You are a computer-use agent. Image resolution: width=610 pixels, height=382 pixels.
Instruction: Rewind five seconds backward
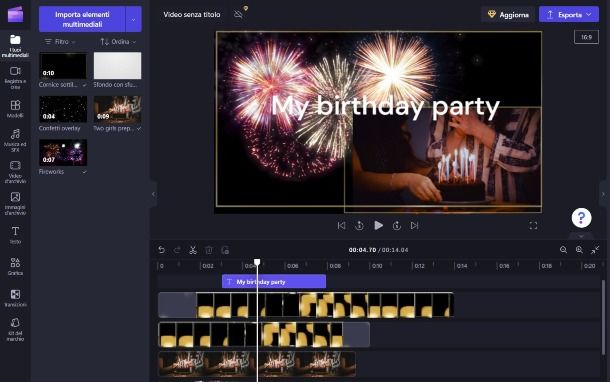(x=359, y=226)
